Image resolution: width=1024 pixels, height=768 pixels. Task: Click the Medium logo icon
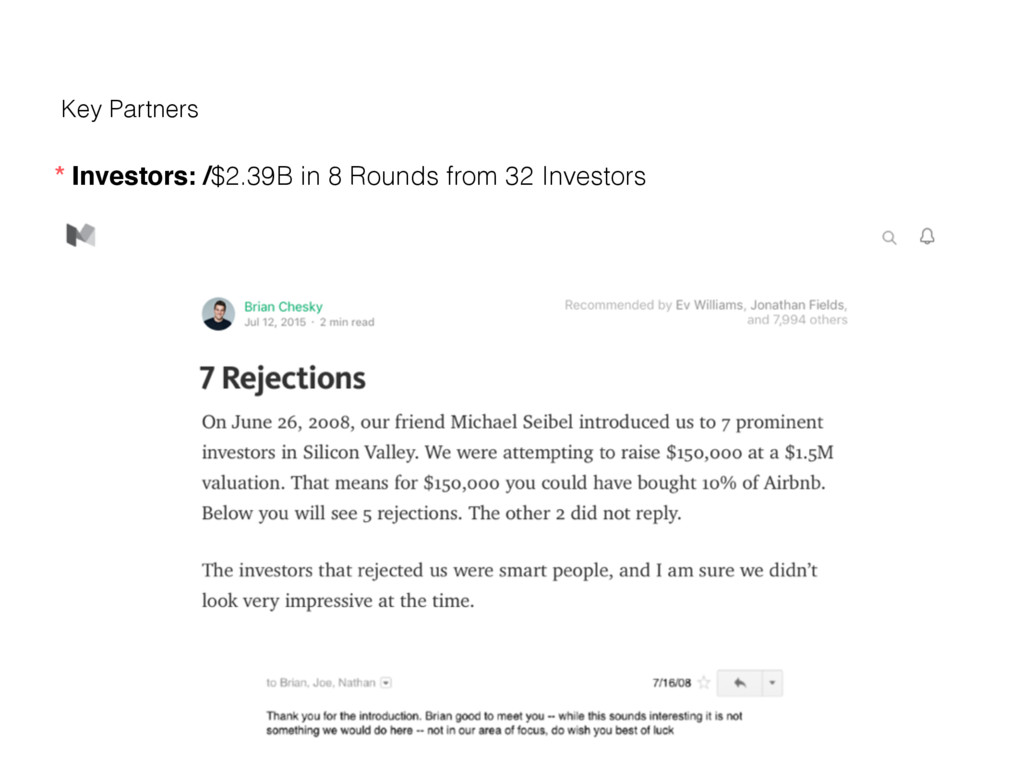point(80,235)
